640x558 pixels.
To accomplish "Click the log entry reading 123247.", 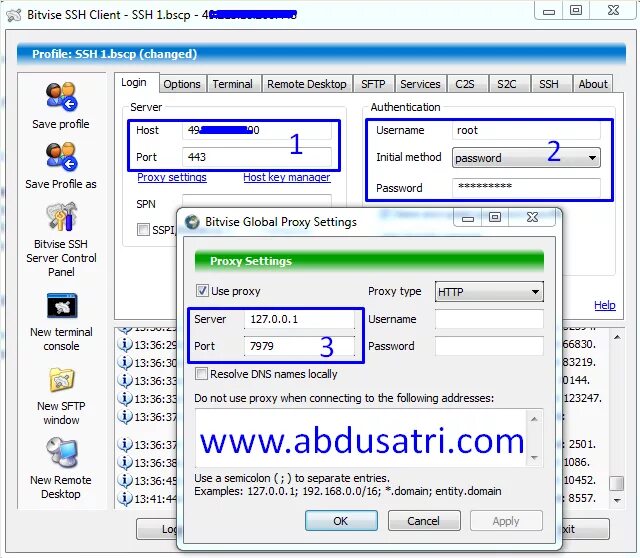I will (x=582, y=398).
